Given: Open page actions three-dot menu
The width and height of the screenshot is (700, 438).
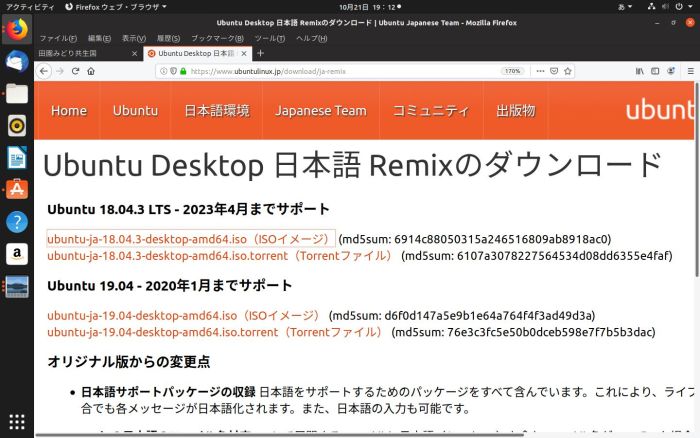Looking at the screenshot, I should [x=540, y=71].
